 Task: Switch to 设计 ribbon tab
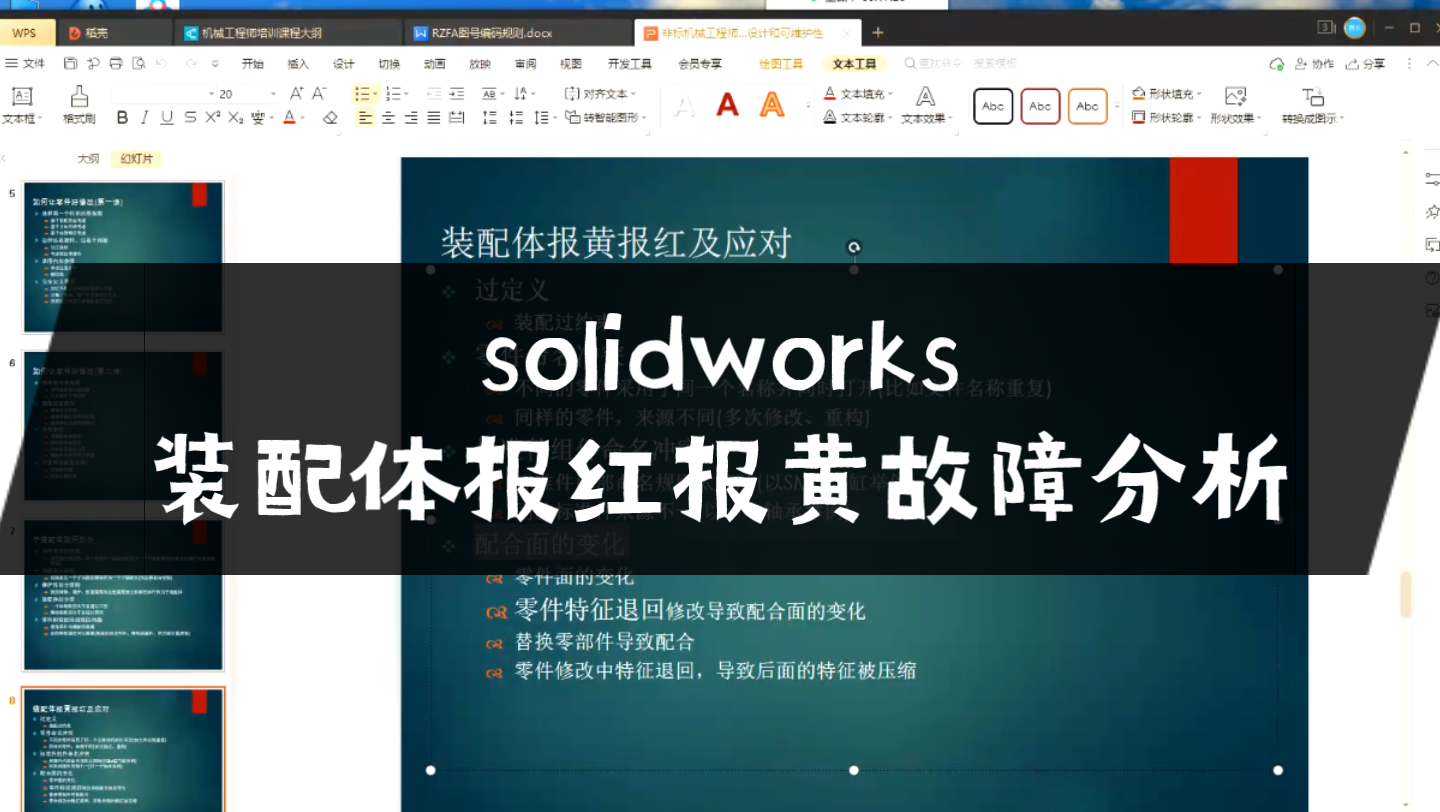coord(344,64)
